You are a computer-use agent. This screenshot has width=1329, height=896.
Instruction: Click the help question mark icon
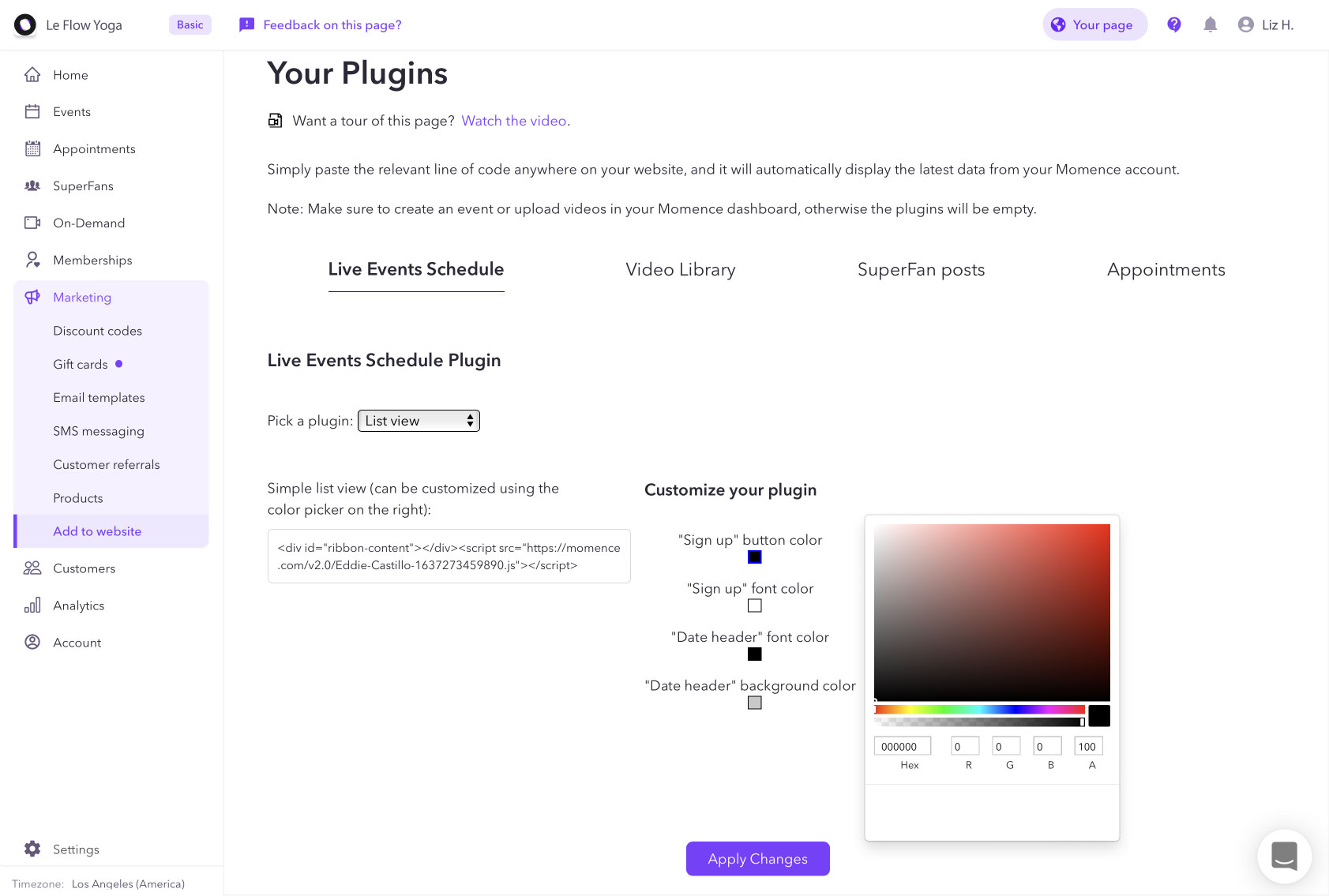point(1174,24)
